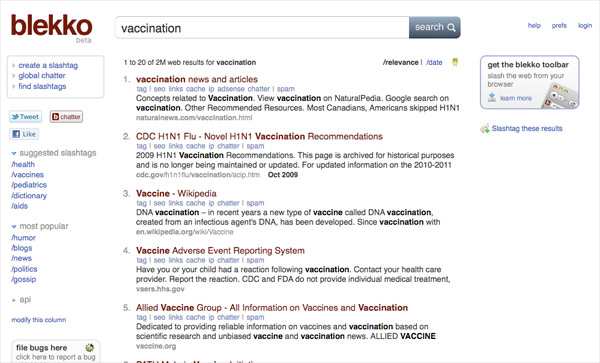This screenshot has width=600, height=363.
Task: Open the prefs link
Action: point(559,26)
